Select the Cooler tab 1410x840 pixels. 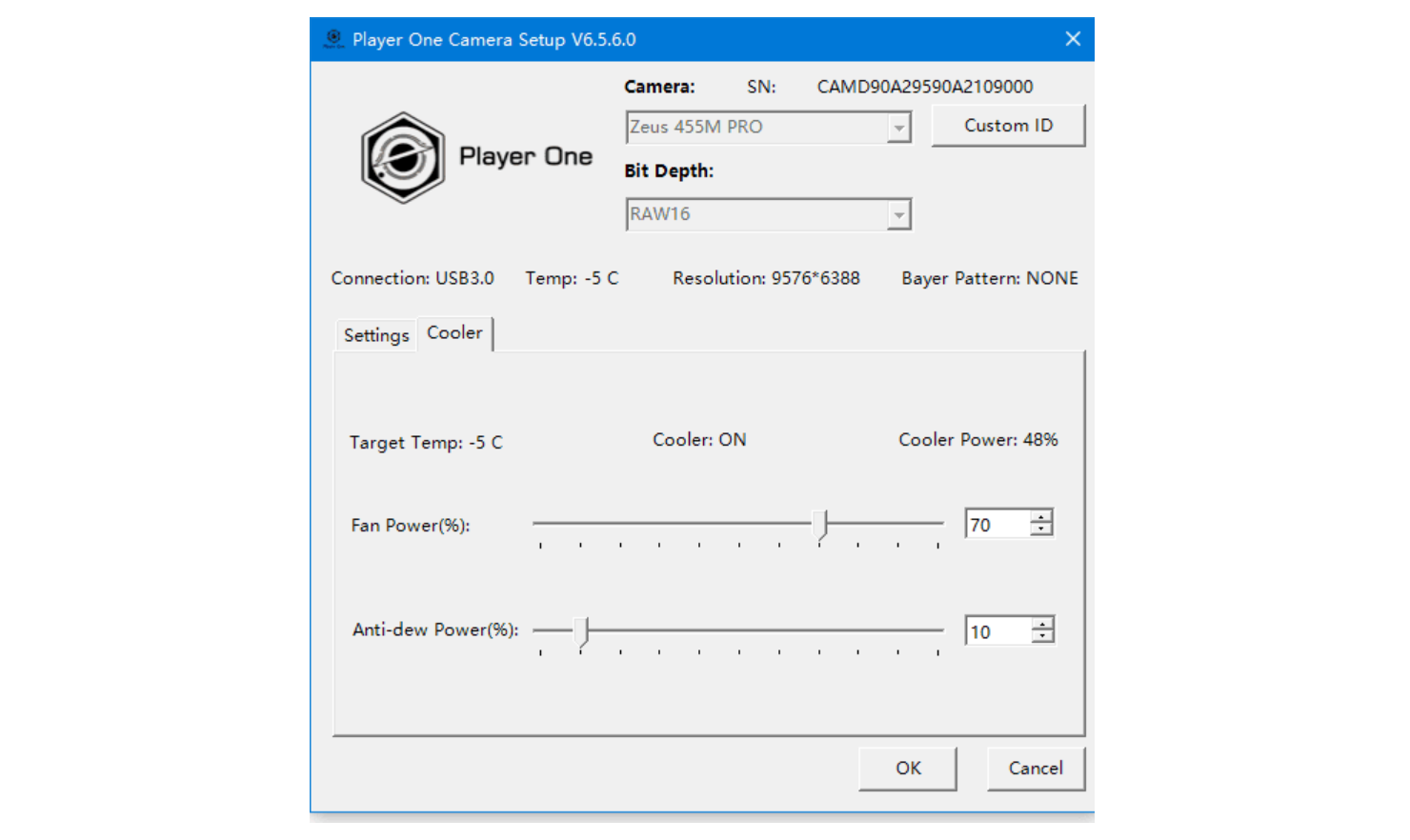[x=454, y=332]
